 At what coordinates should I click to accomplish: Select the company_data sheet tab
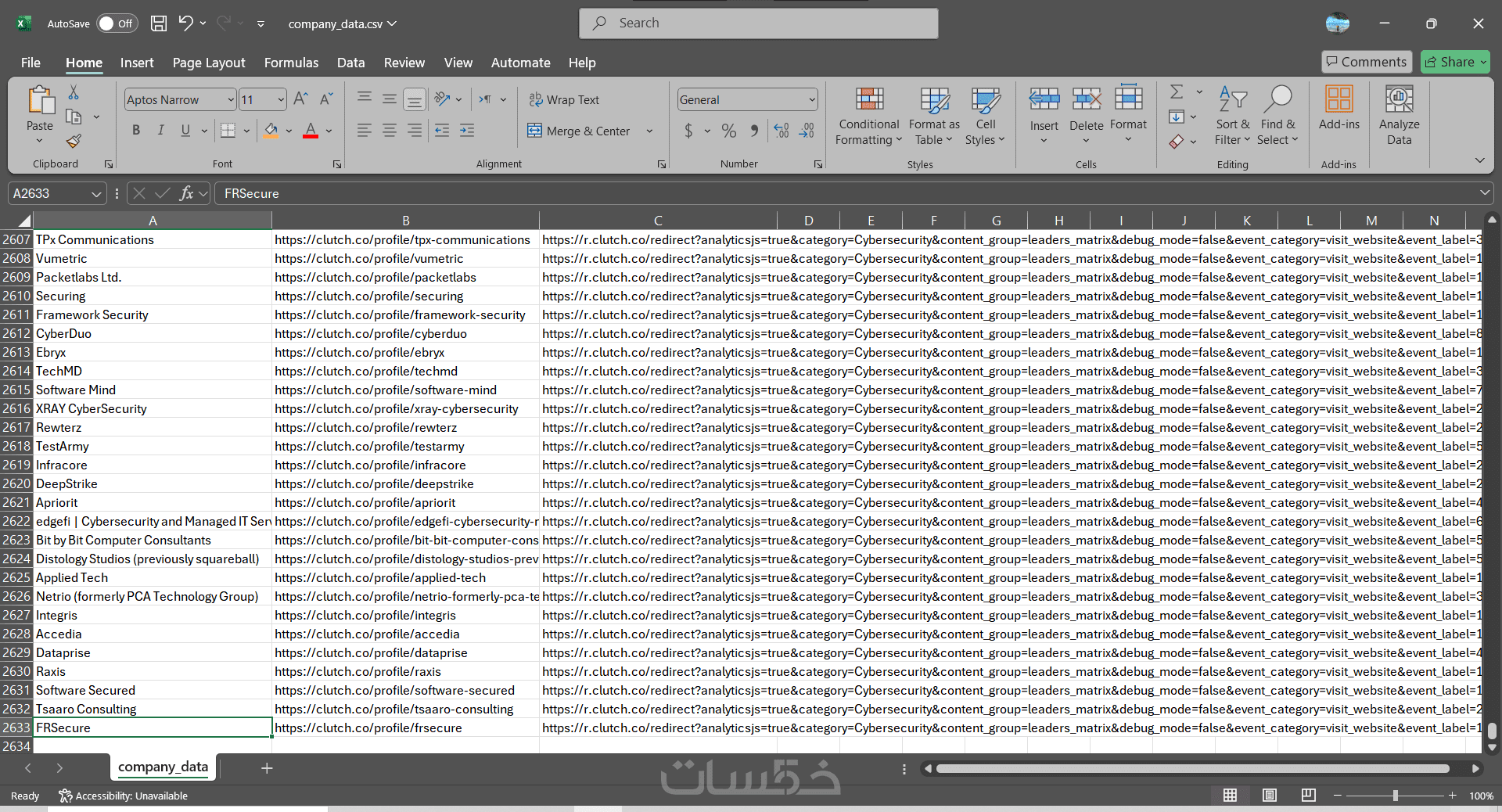pyautogui.click(x=163, y=767)
